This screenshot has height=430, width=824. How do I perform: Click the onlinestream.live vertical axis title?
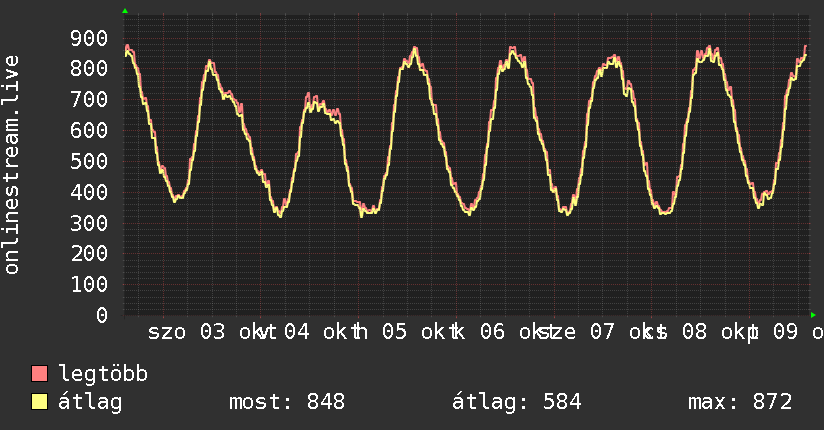click(12, 165)
